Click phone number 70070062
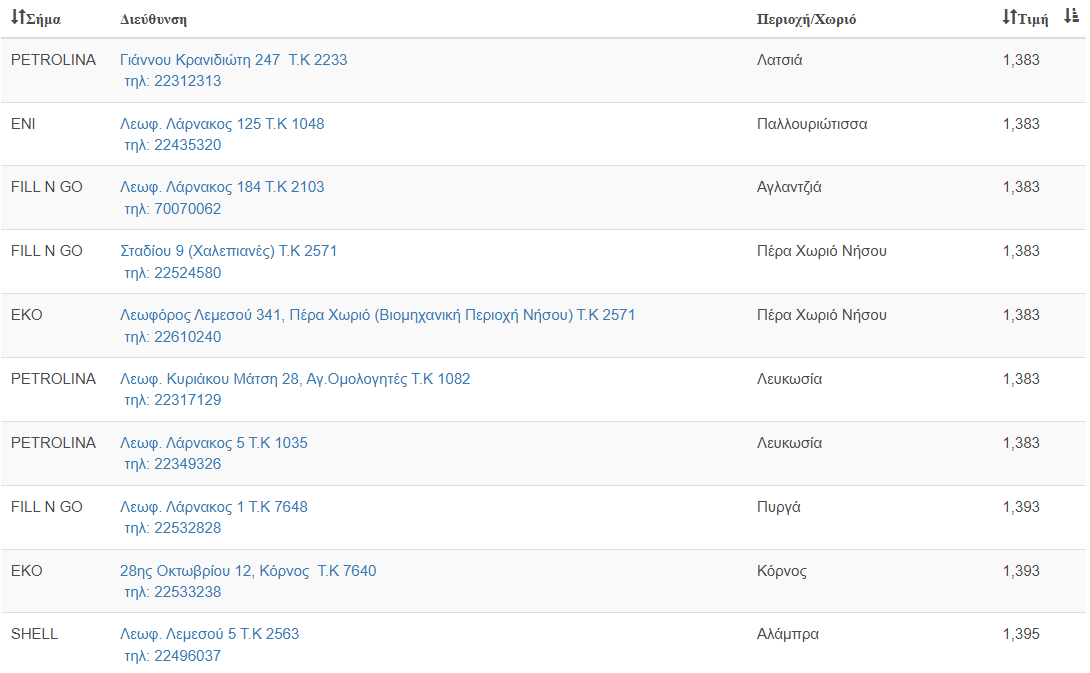Image resolution: width=1090 pixels, height=673 pixels. point(187,209)
